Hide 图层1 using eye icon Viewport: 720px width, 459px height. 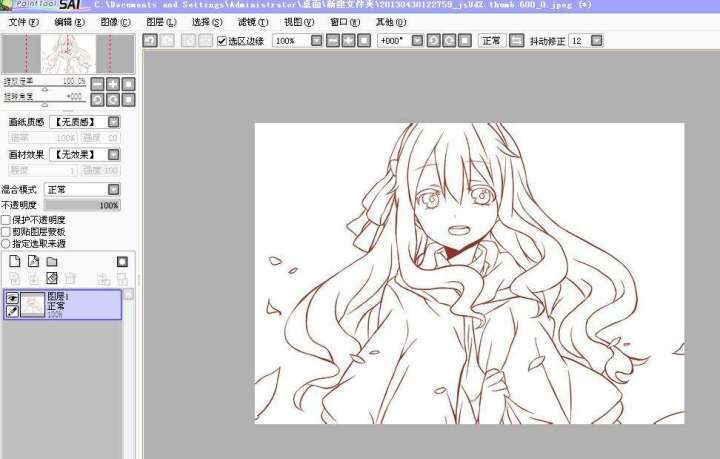(x=13, y=298)
